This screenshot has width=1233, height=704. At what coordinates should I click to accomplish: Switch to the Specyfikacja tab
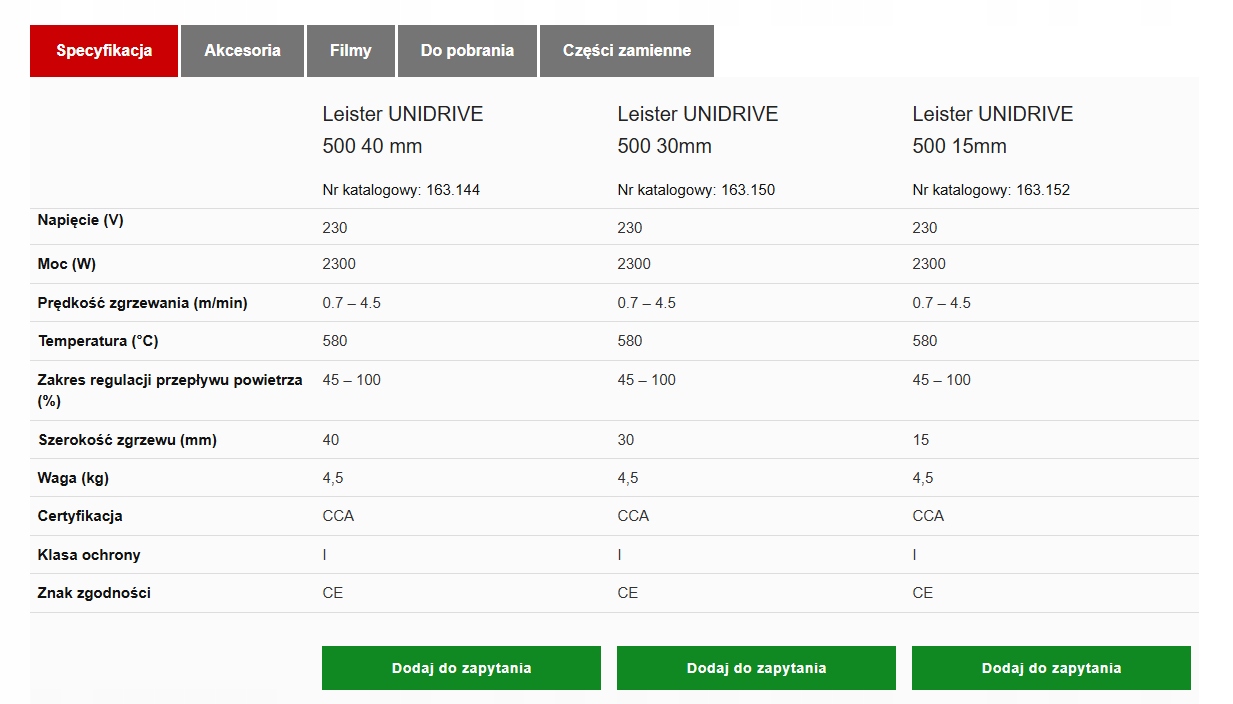tap(104, 51)
